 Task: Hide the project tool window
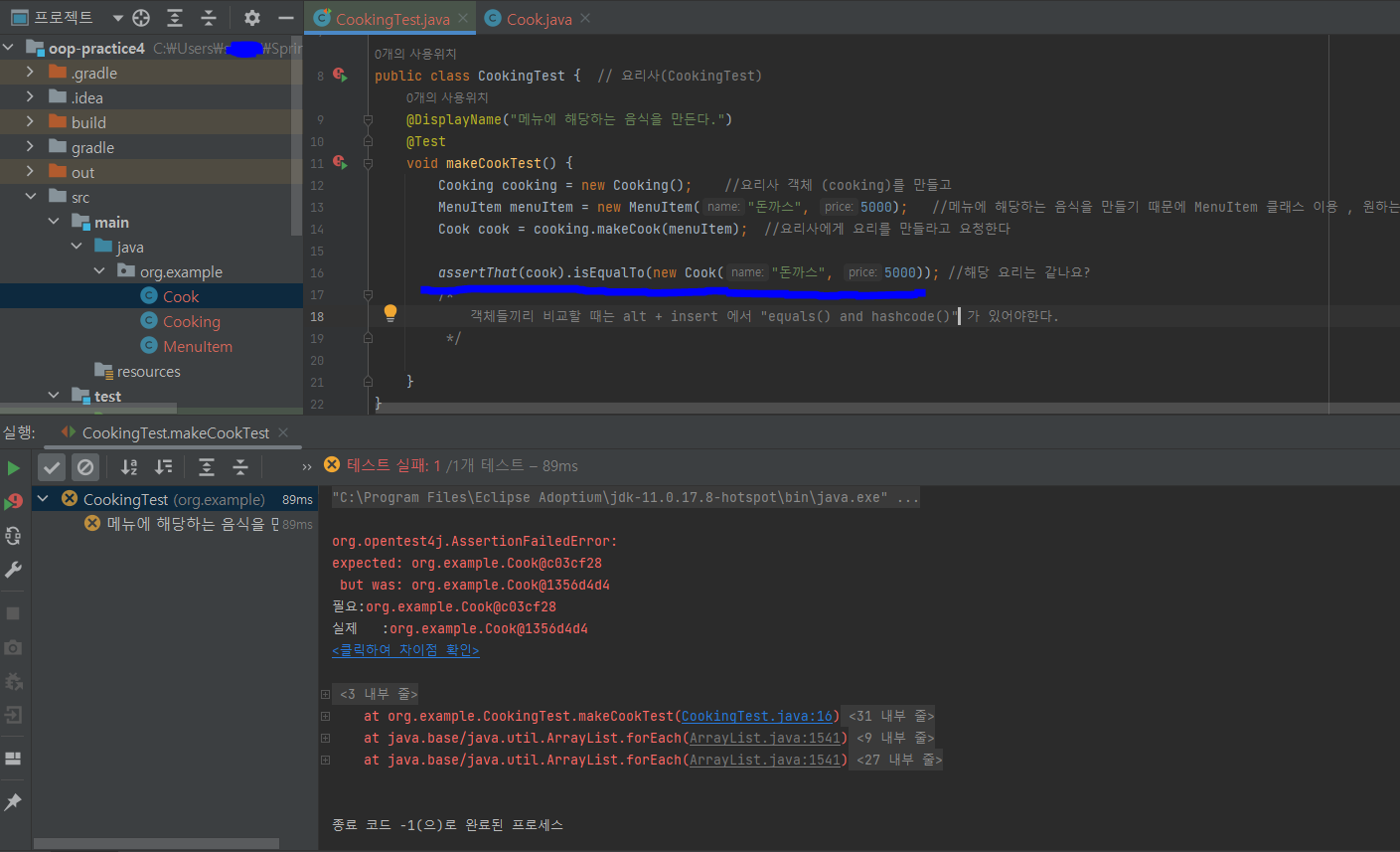[285, 18]
